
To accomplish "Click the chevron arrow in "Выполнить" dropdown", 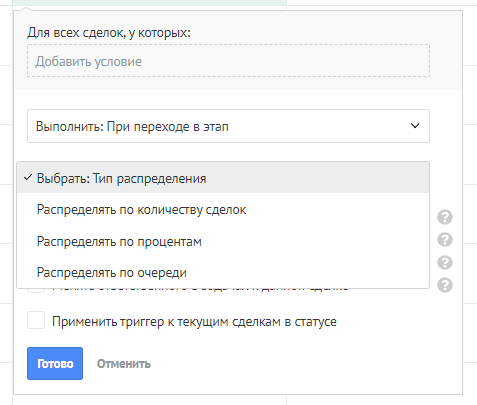I will pos(415,126).
